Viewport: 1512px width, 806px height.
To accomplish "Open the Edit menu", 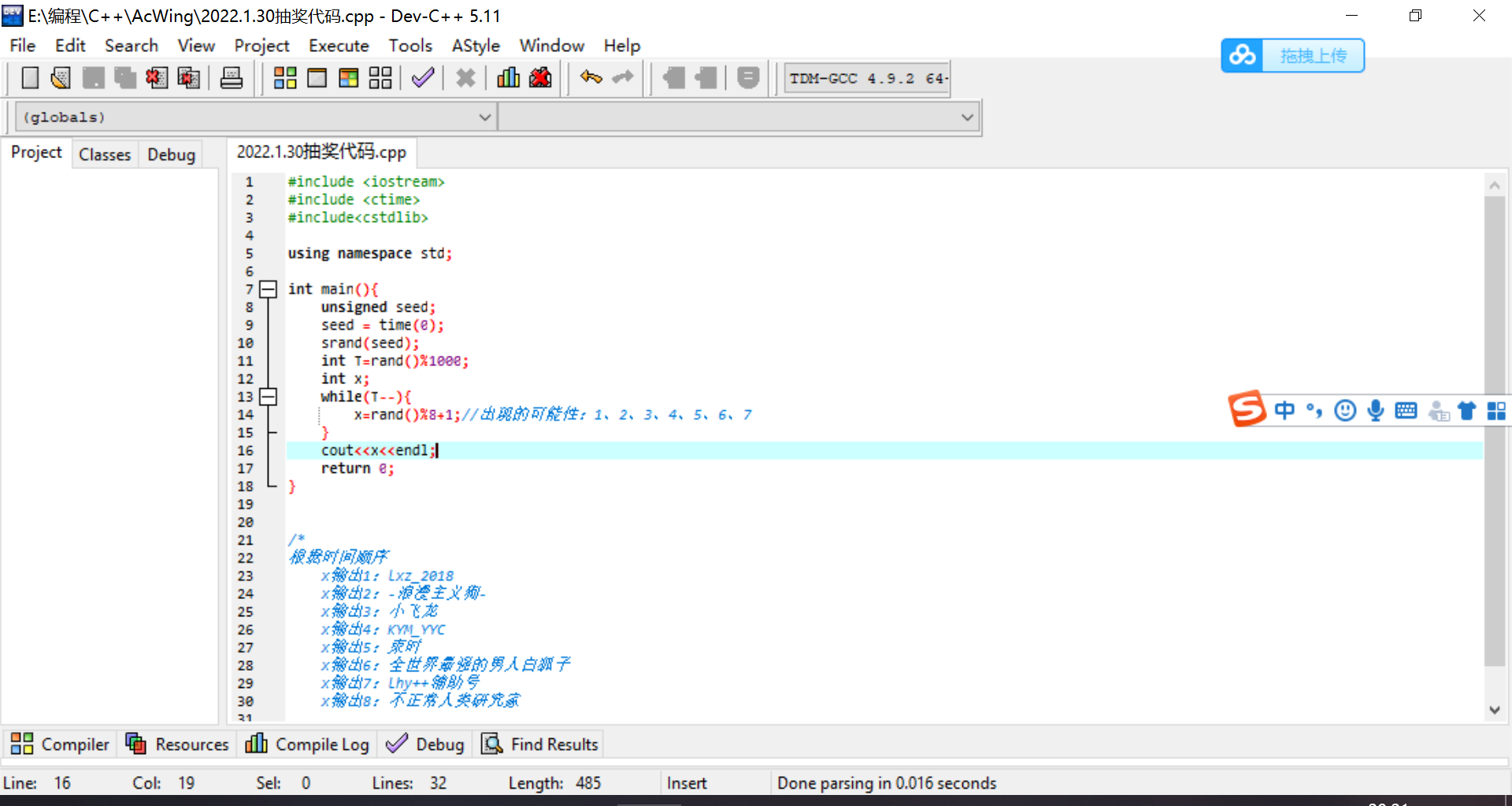I will click(70, 46).
